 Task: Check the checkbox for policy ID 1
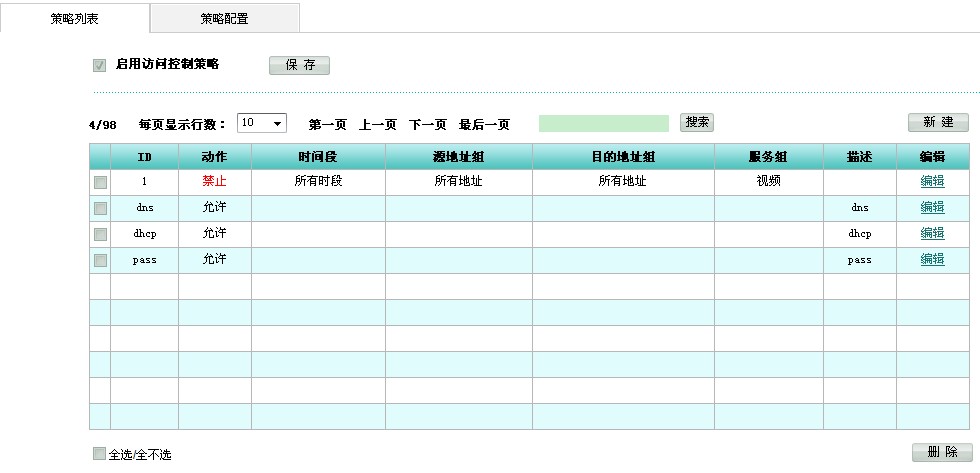100,182
